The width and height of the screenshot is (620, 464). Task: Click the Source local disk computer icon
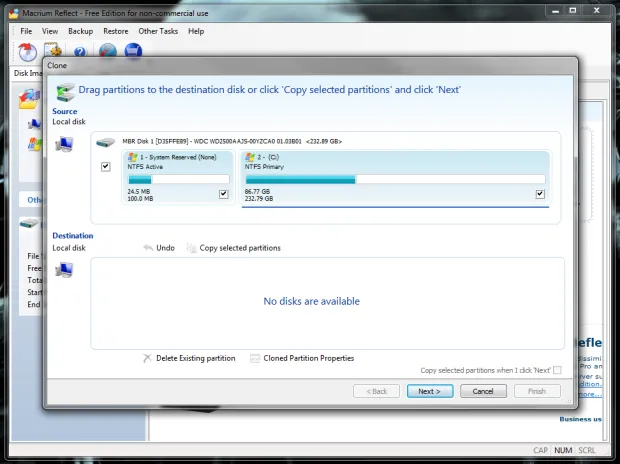click(x=64, y=144)
